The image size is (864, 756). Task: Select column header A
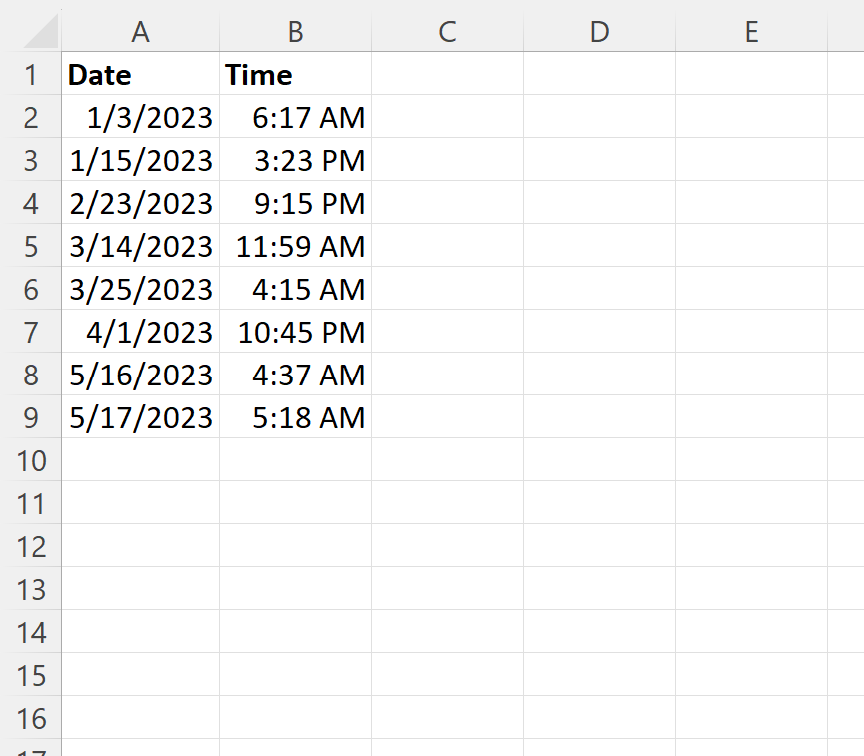tap(140, 32)
